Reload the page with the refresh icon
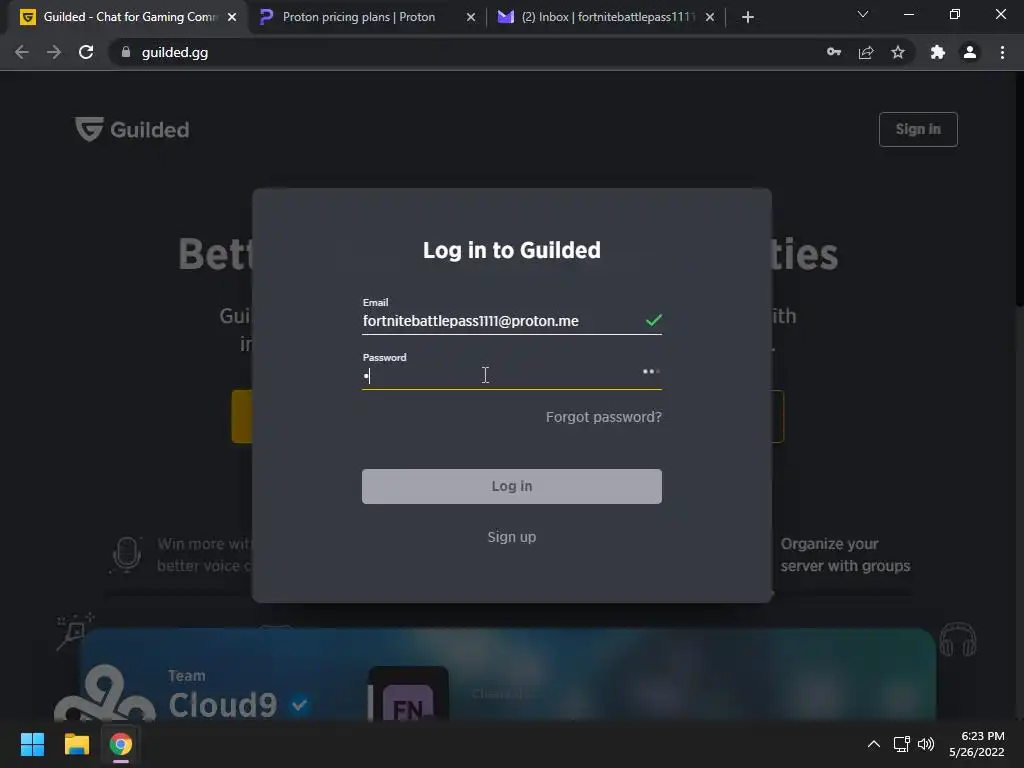This screenshot has height=768, width=1024. (86, 52)
